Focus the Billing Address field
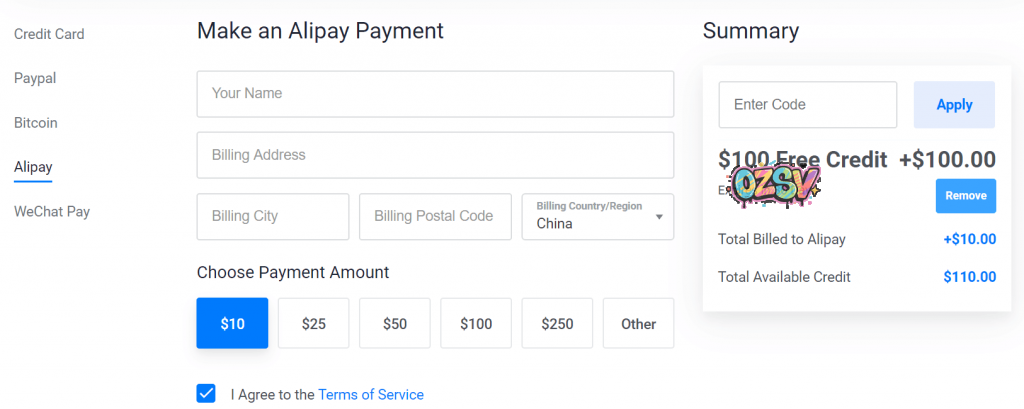1024x409 pixels. tap(435, 155)
